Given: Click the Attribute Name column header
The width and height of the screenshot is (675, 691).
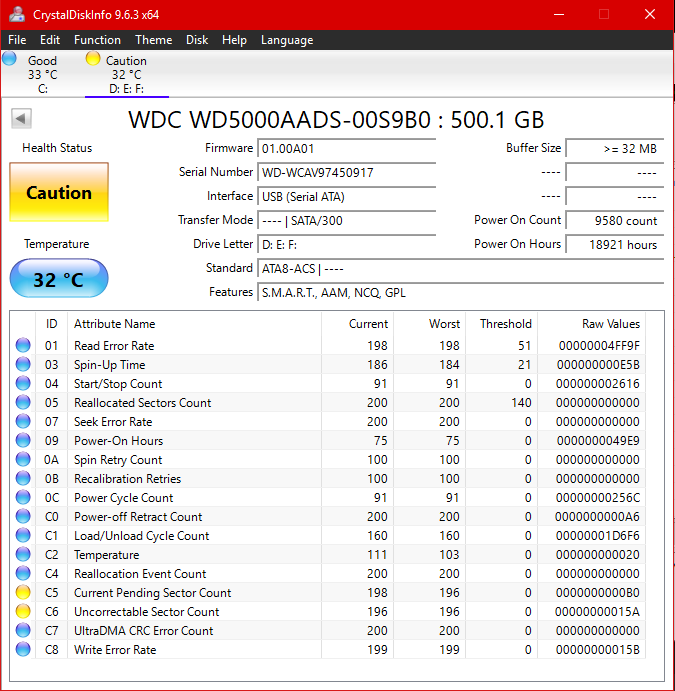Looking at the screenshot, I should [194, 324].
